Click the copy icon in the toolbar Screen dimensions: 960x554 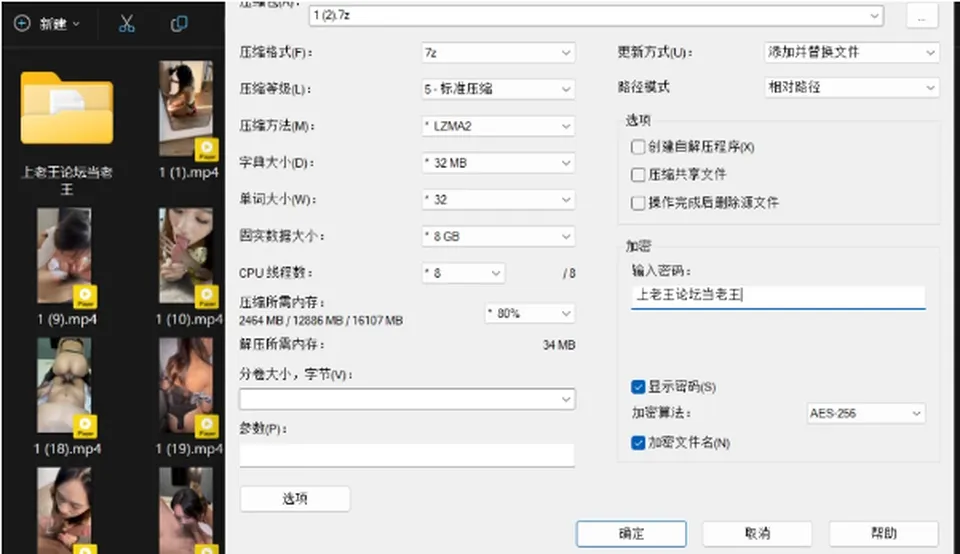[179, 24]
